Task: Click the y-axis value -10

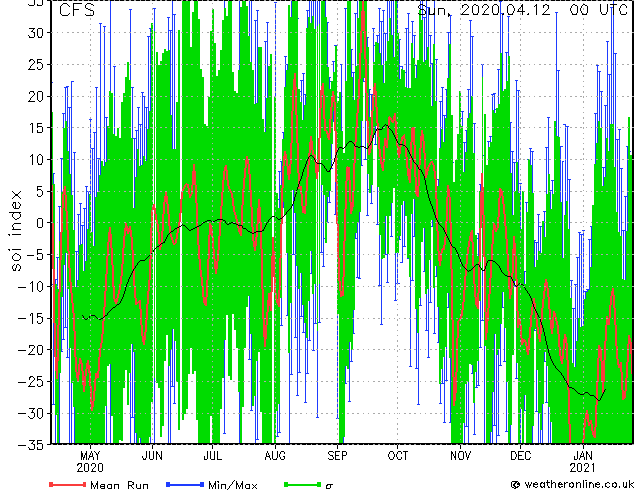Action: click(32, 286)
